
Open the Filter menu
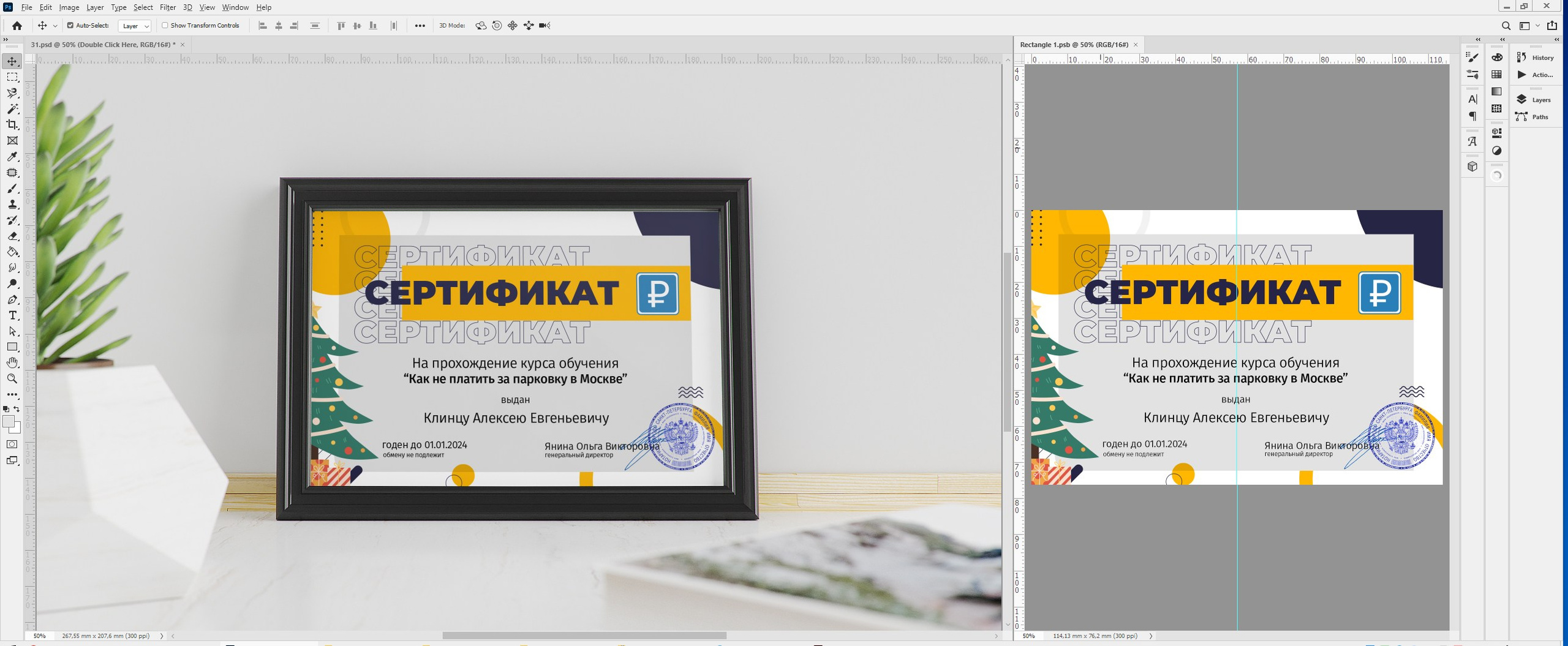click(x=167, y=7)
